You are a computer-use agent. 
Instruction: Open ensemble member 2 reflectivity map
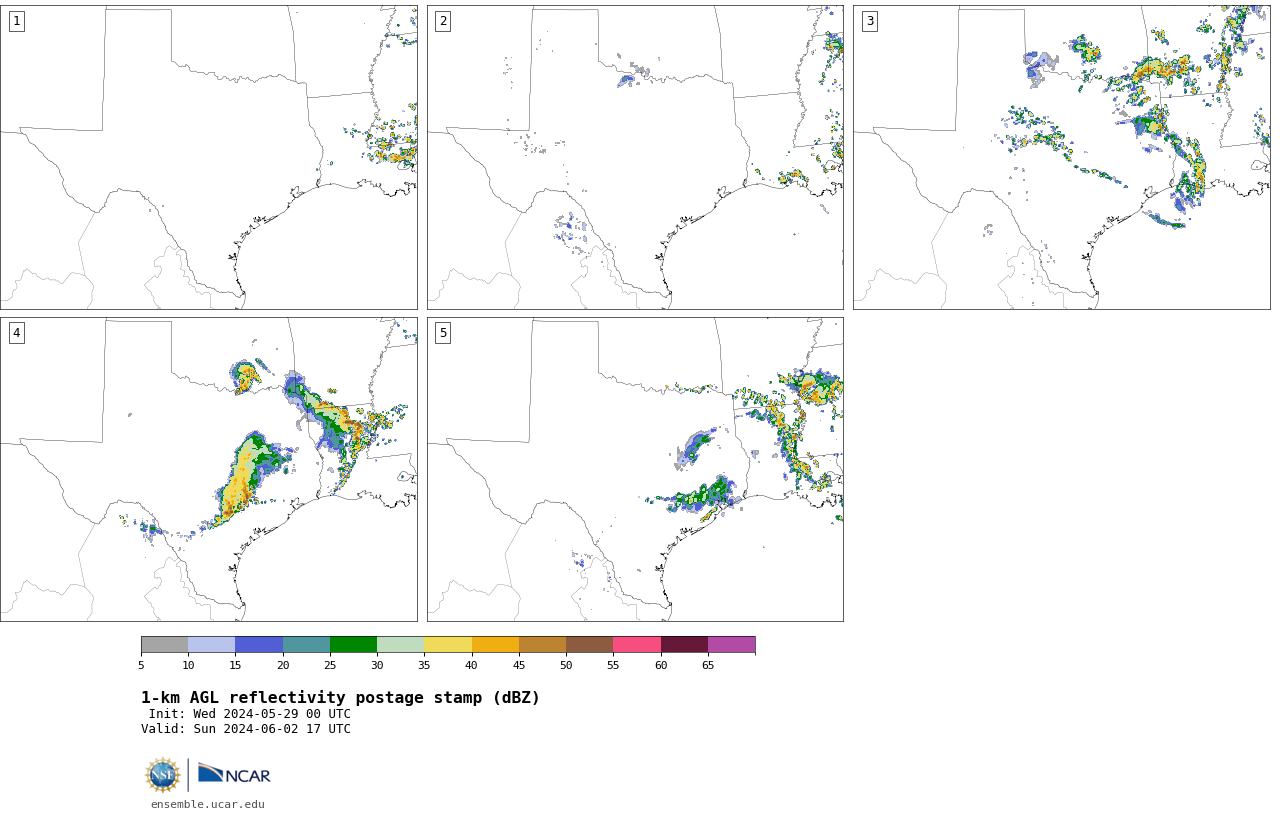pos(635,157)
